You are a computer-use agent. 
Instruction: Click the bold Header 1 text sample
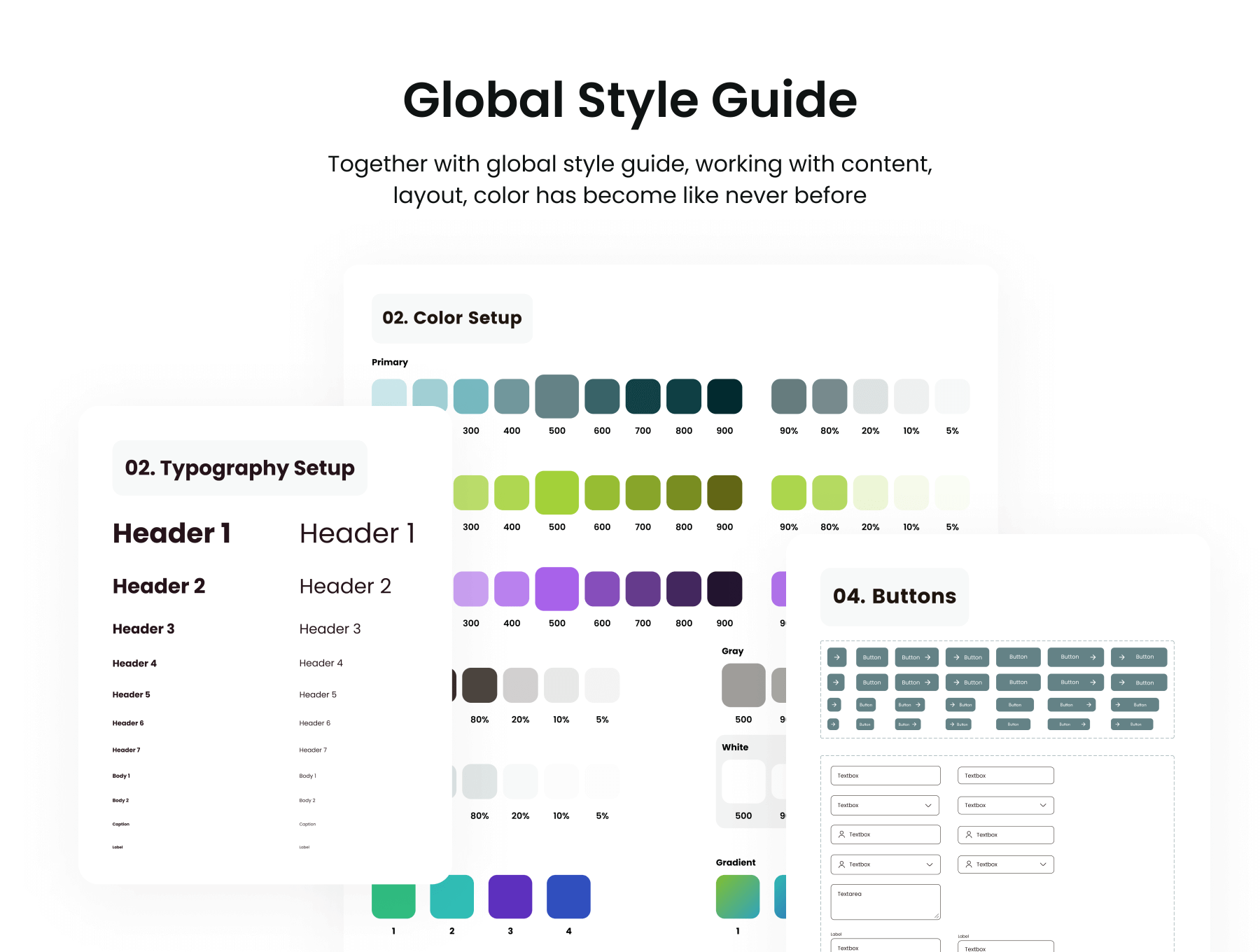171,533
